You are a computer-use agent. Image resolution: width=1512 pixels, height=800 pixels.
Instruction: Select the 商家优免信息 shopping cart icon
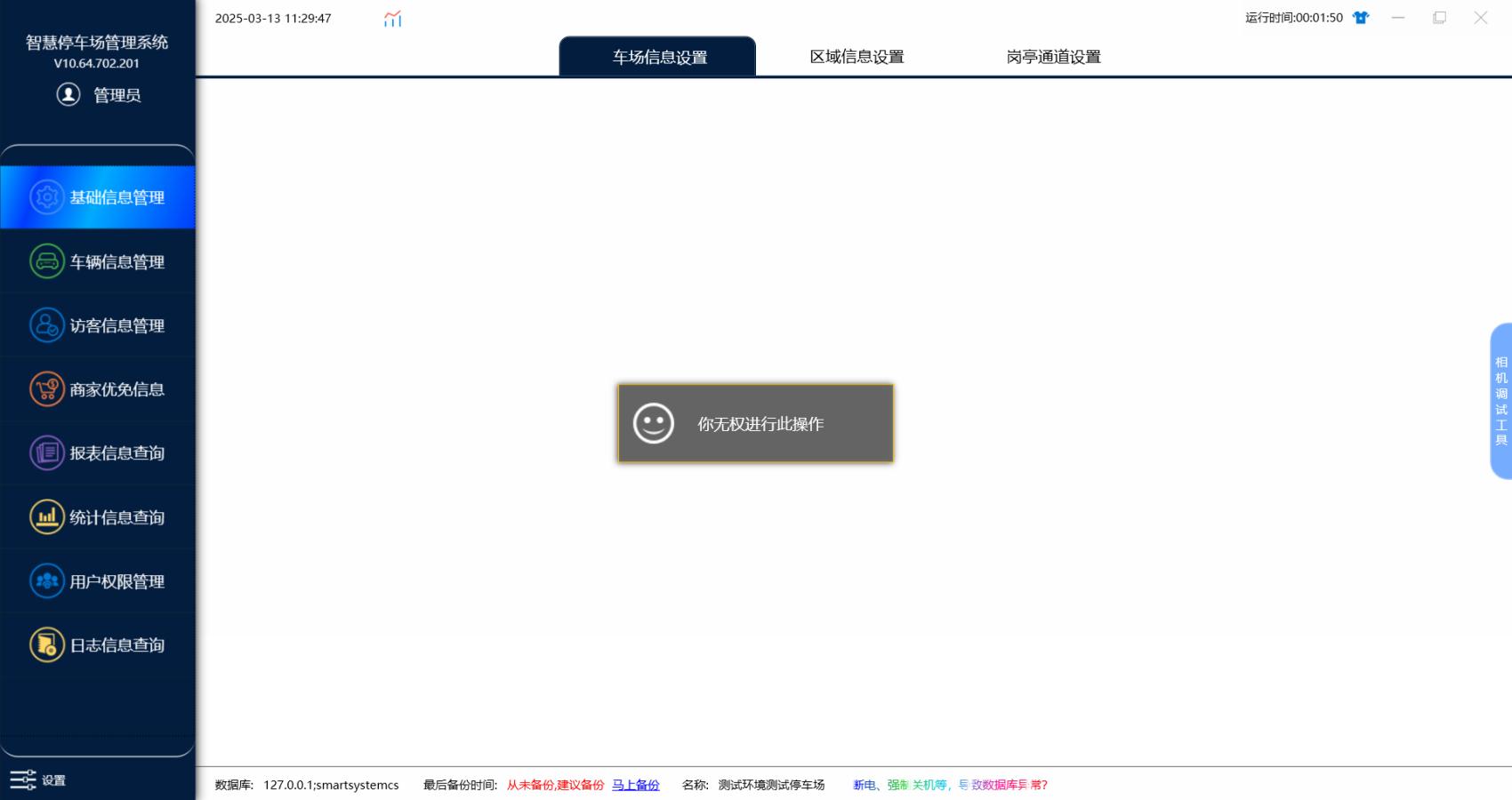tap(47, 389)
